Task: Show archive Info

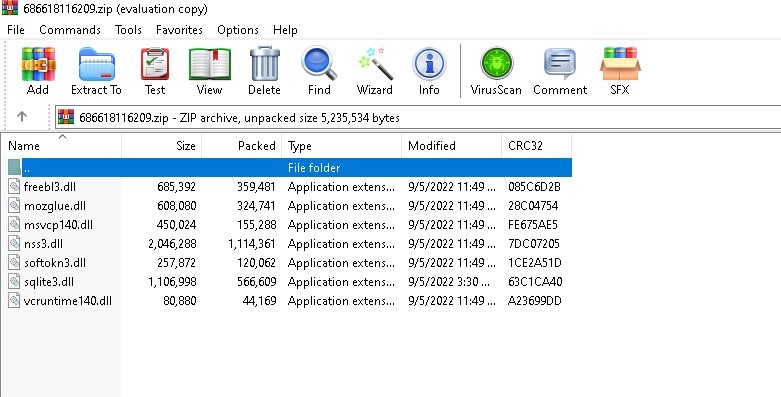Action: tap(429, 64)
